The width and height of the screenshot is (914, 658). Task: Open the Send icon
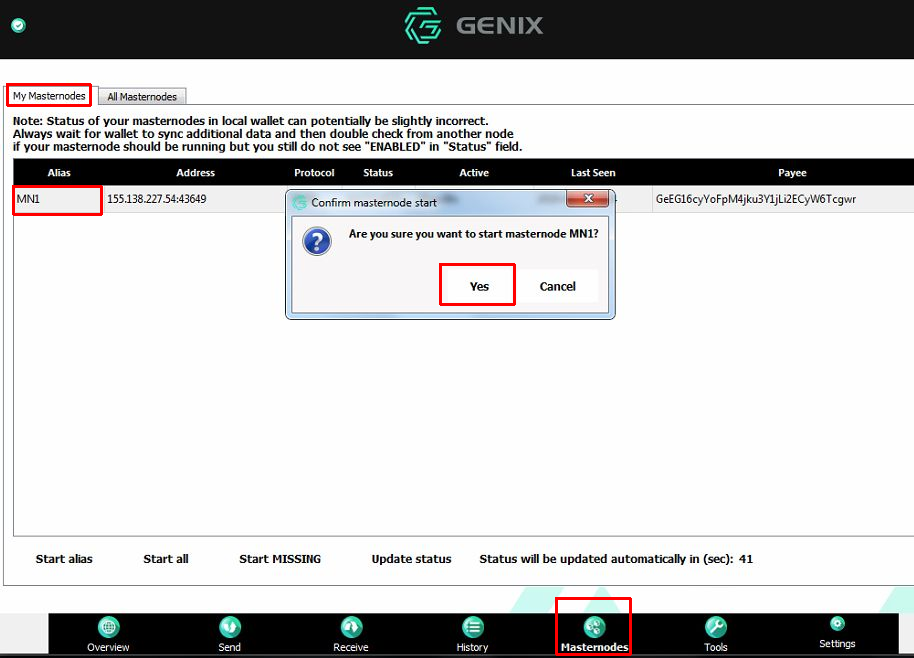point(230,628)
